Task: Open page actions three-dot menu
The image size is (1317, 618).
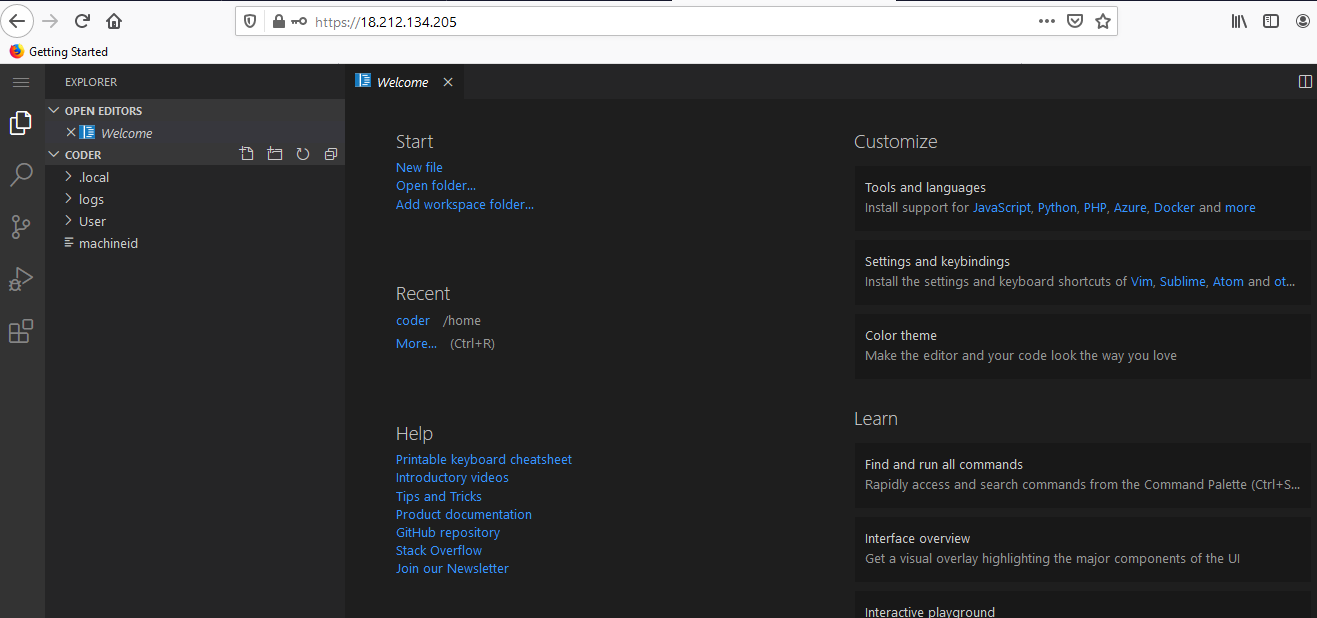Action: (x=1047, y=21)
